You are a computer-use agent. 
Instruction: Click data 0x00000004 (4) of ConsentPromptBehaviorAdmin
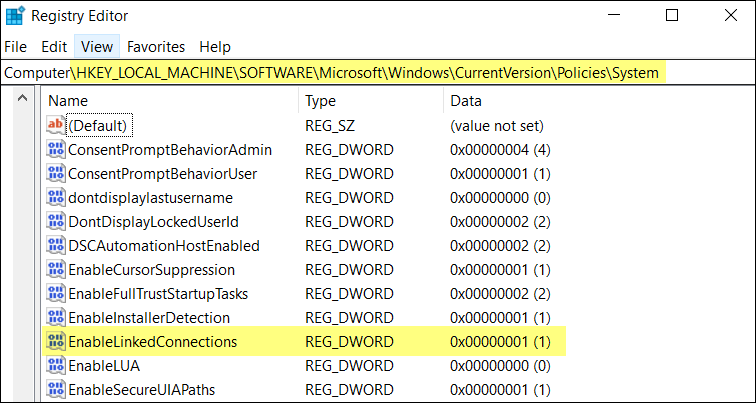point(500,150)
